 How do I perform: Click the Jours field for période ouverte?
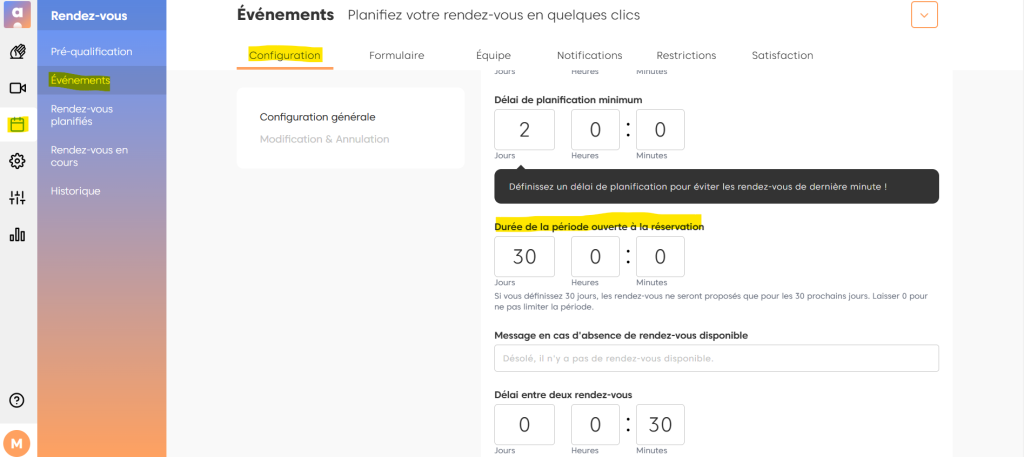tap(524, 257)
